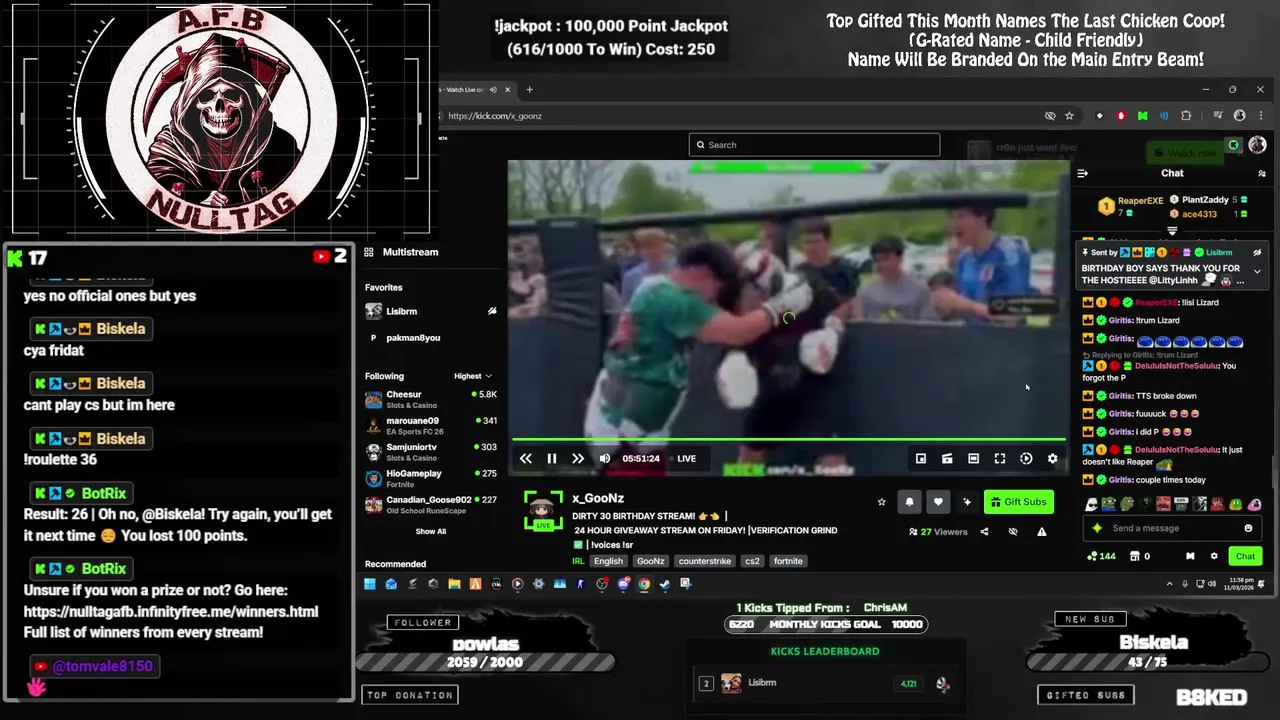The width and height of the screenshot is (1280, 720).
Task: Toggle the follow heart for x_GooNz
Action: coord(938,502)
